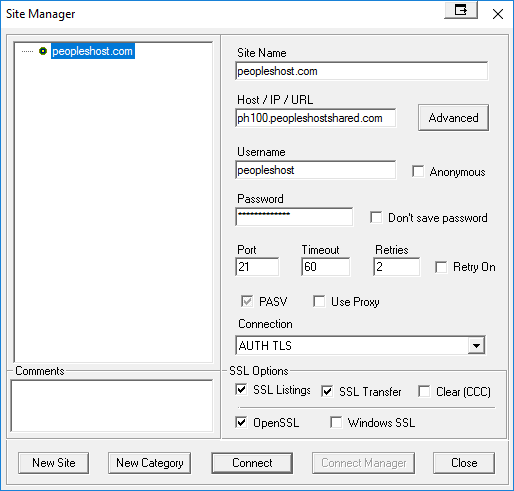Open the Advanced settings button
The height and width of the screenshot is (491, 514).
[453, 118]
